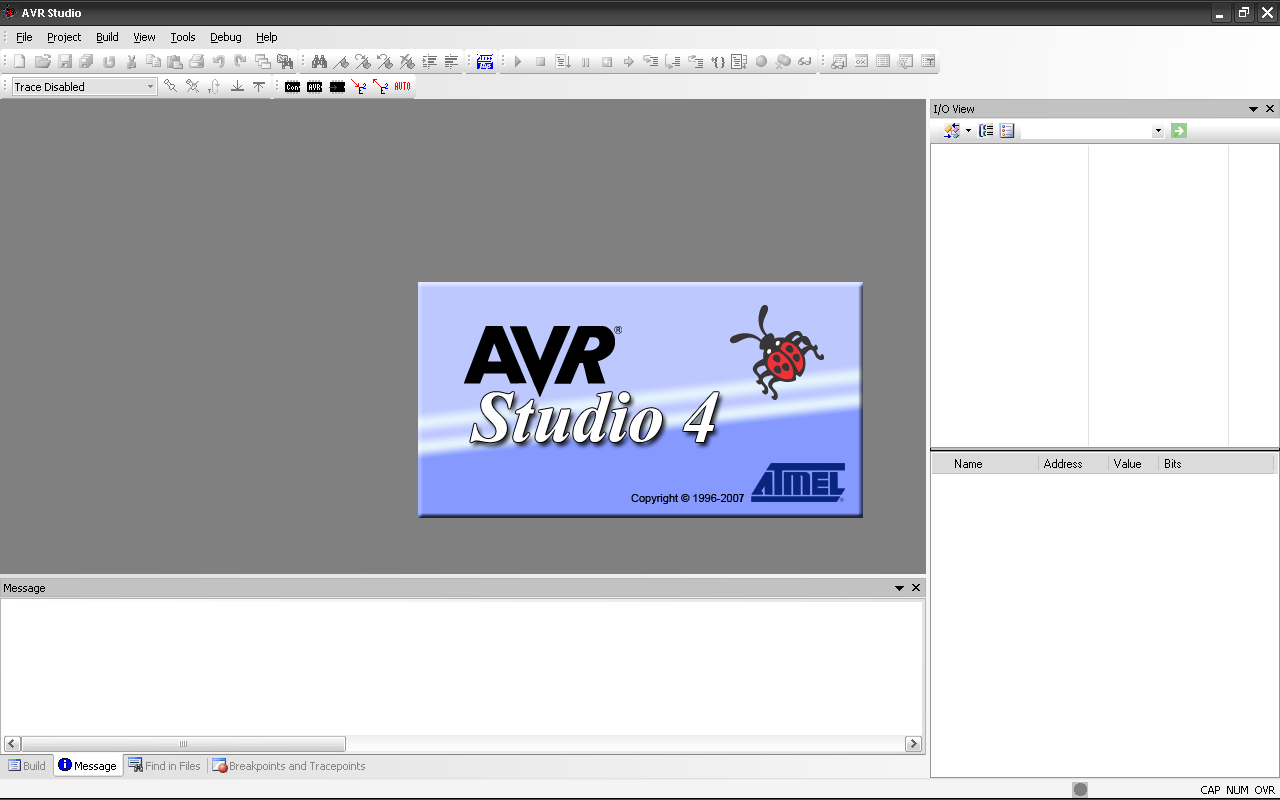
Task: Click the Address column header
Action: click(1062, 464)
